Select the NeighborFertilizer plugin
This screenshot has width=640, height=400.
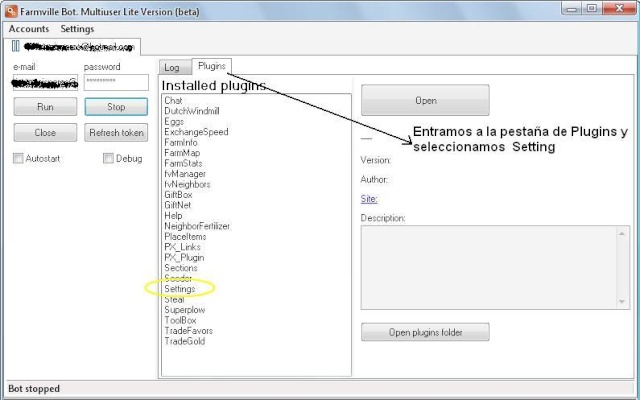point(197,226)
